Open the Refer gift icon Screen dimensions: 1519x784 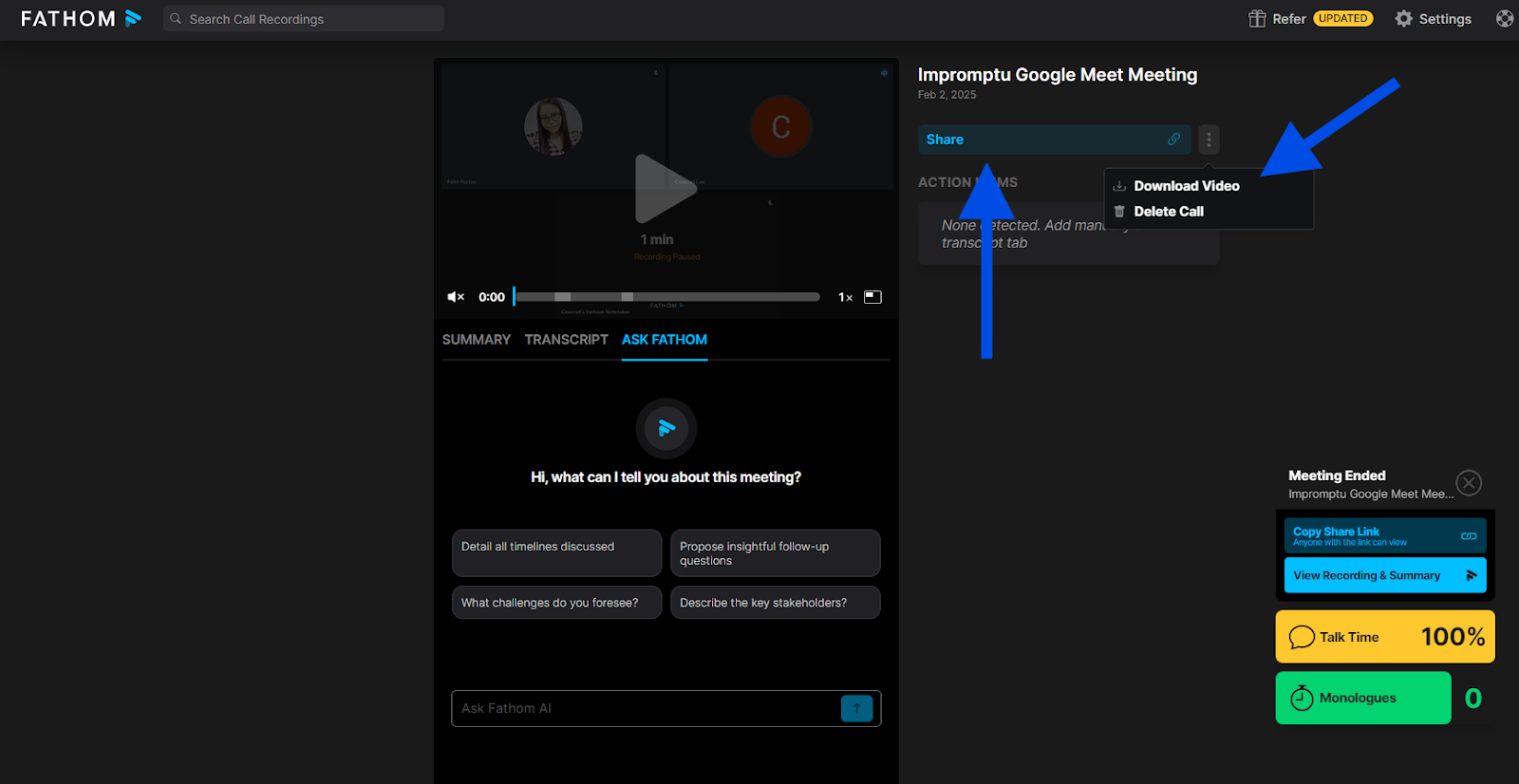pos(1257,19)
